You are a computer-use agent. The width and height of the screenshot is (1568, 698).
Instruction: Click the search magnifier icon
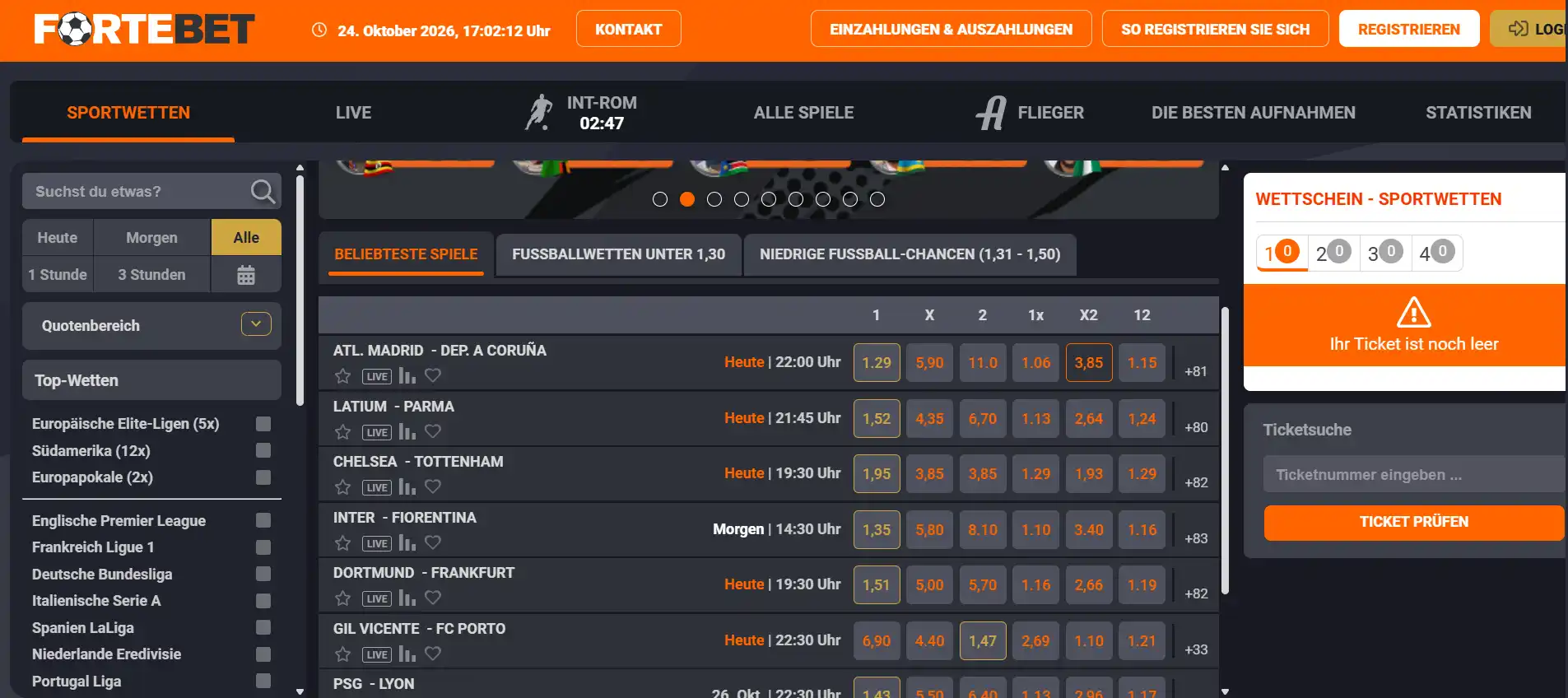pyautogui.click(x=263, y=192)
